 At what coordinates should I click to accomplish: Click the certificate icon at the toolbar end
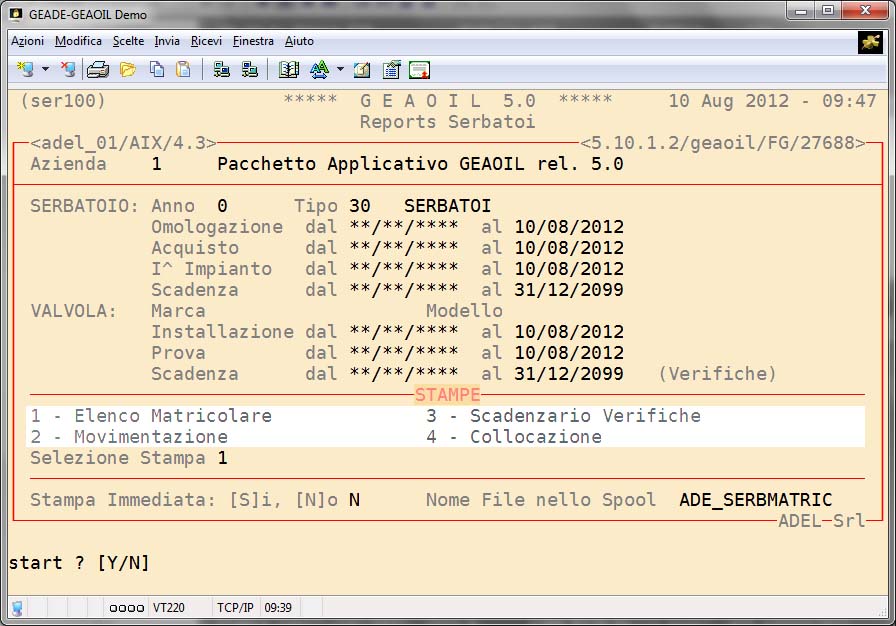click(x=419, y=70)
